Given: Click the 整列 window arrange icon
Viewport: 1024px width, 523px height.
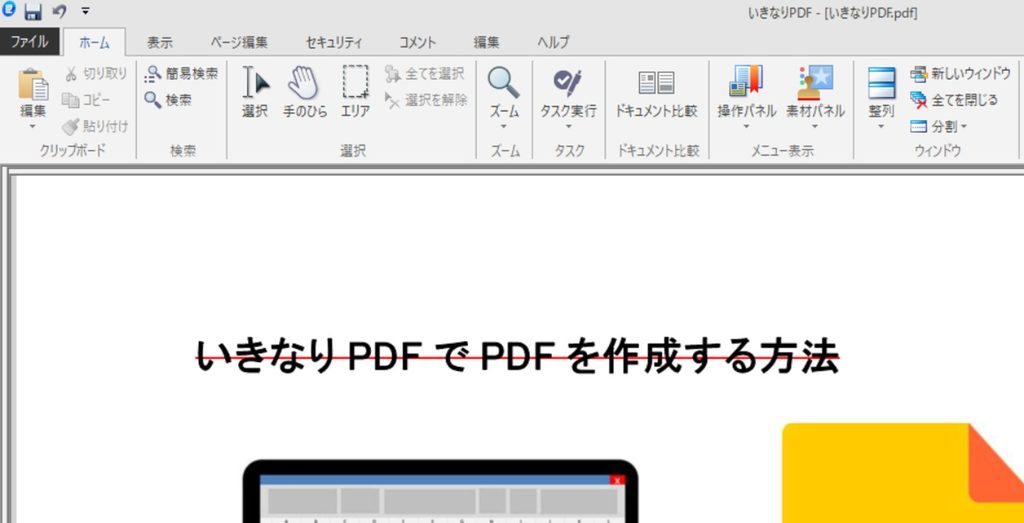Looking at the screenshot, I should (x=881, y=83).
